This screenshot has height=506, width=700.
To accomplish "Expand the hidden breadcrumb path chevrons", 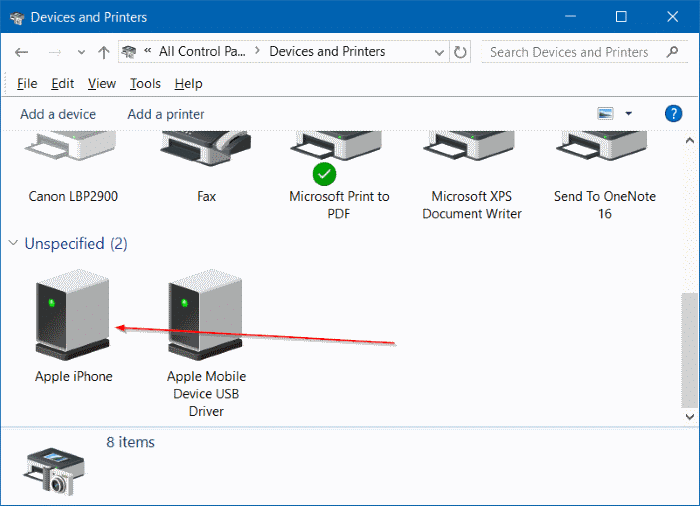I will [x=148, y=51].
